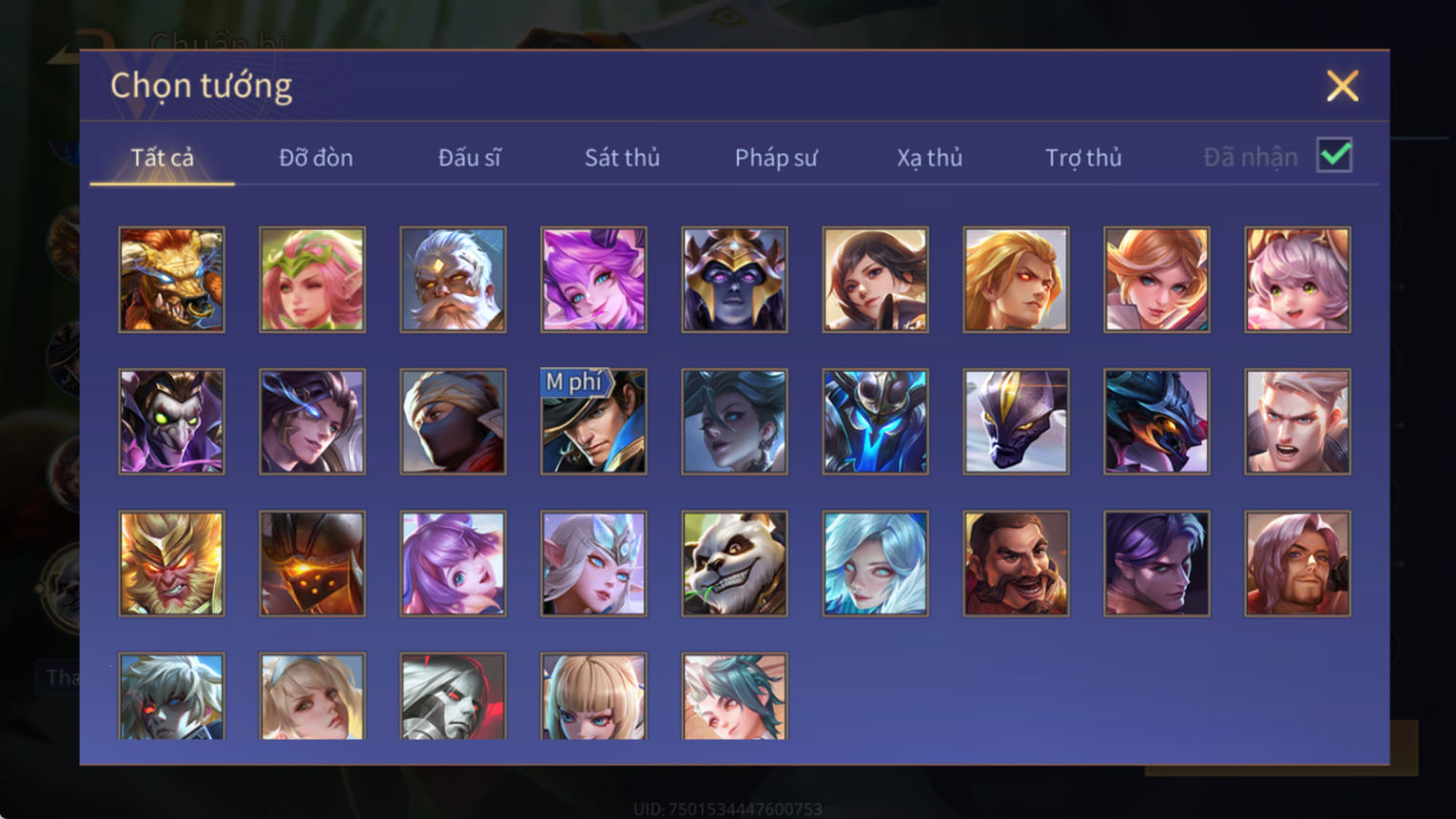Choose the purple goblin with green eyes
Screen dimensions: 1456x819
coord(172,421)
